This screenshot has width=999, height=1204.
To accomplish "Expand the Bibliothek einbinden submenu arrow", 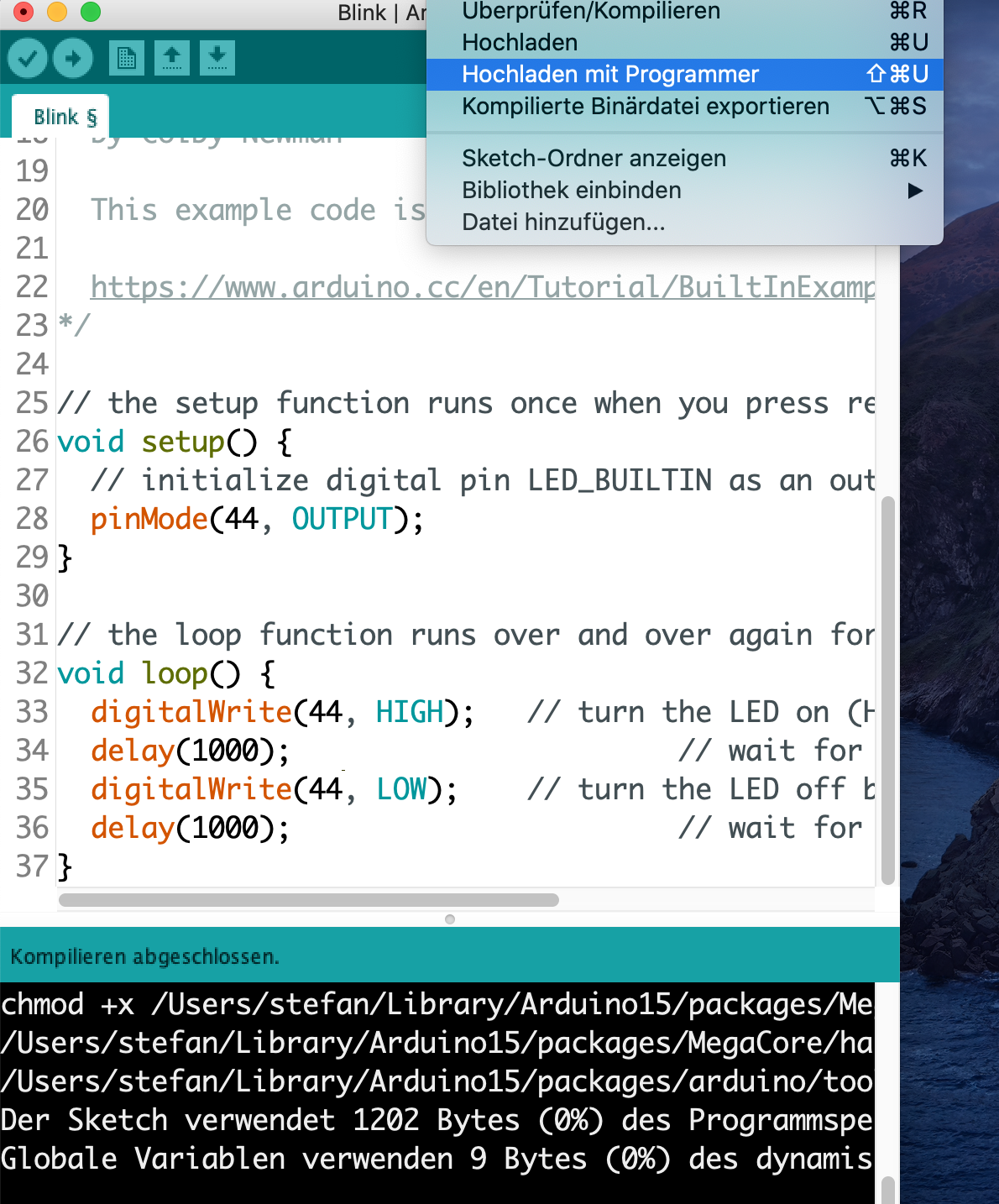I will click(x=915, y=191).
